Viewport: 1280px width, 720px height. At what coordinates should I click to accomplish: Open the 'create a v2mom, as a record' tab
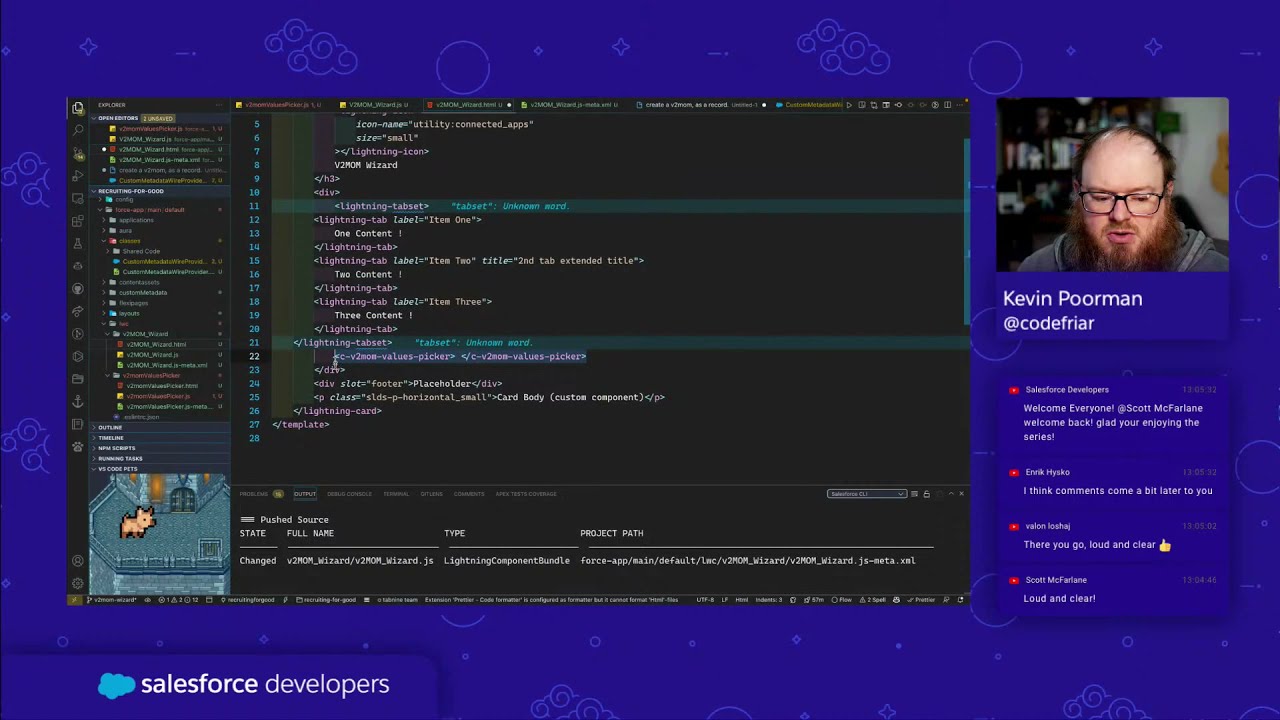click(x=700, y=105)
